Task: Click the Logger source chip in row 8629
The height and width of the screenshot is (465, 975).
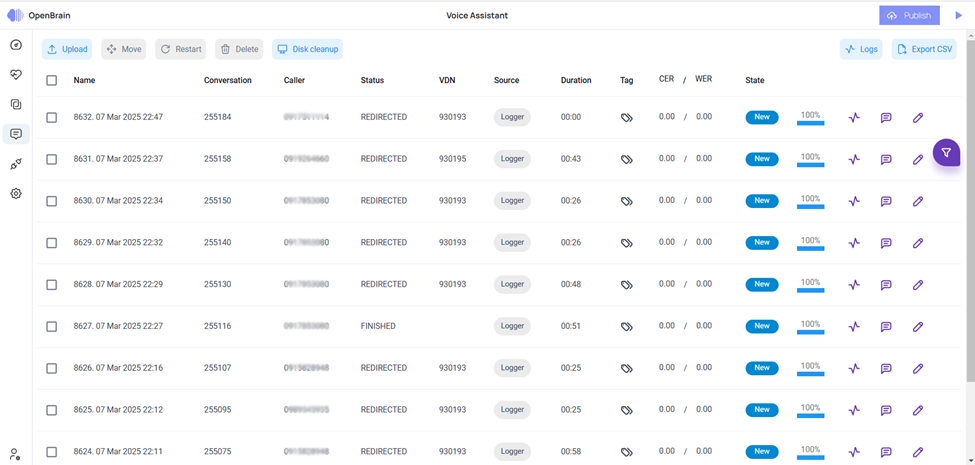Action: (512, 242)
